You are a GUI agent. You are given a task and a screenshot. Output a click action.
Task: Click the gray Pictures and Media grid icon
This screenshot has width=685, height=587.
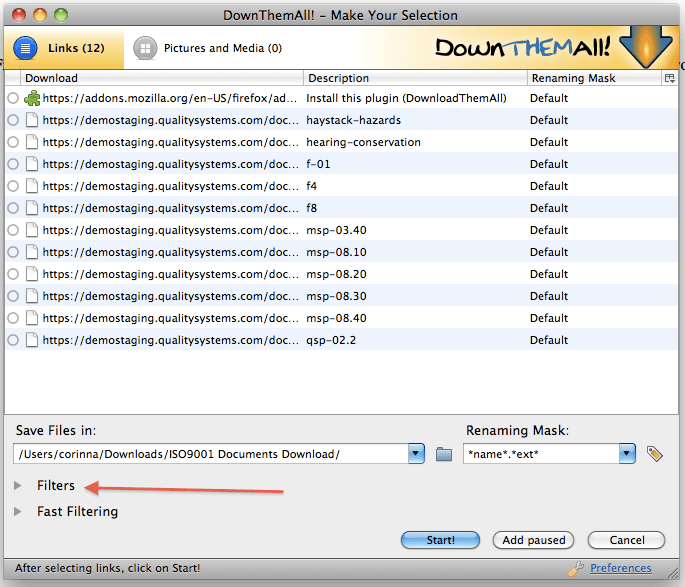tap(145, 48)
